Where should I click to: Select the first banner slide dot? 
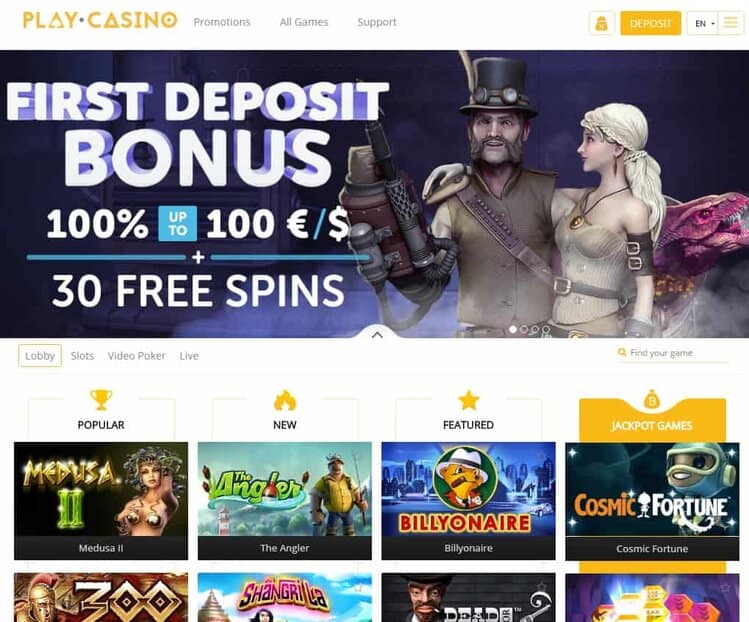point(513,329)
